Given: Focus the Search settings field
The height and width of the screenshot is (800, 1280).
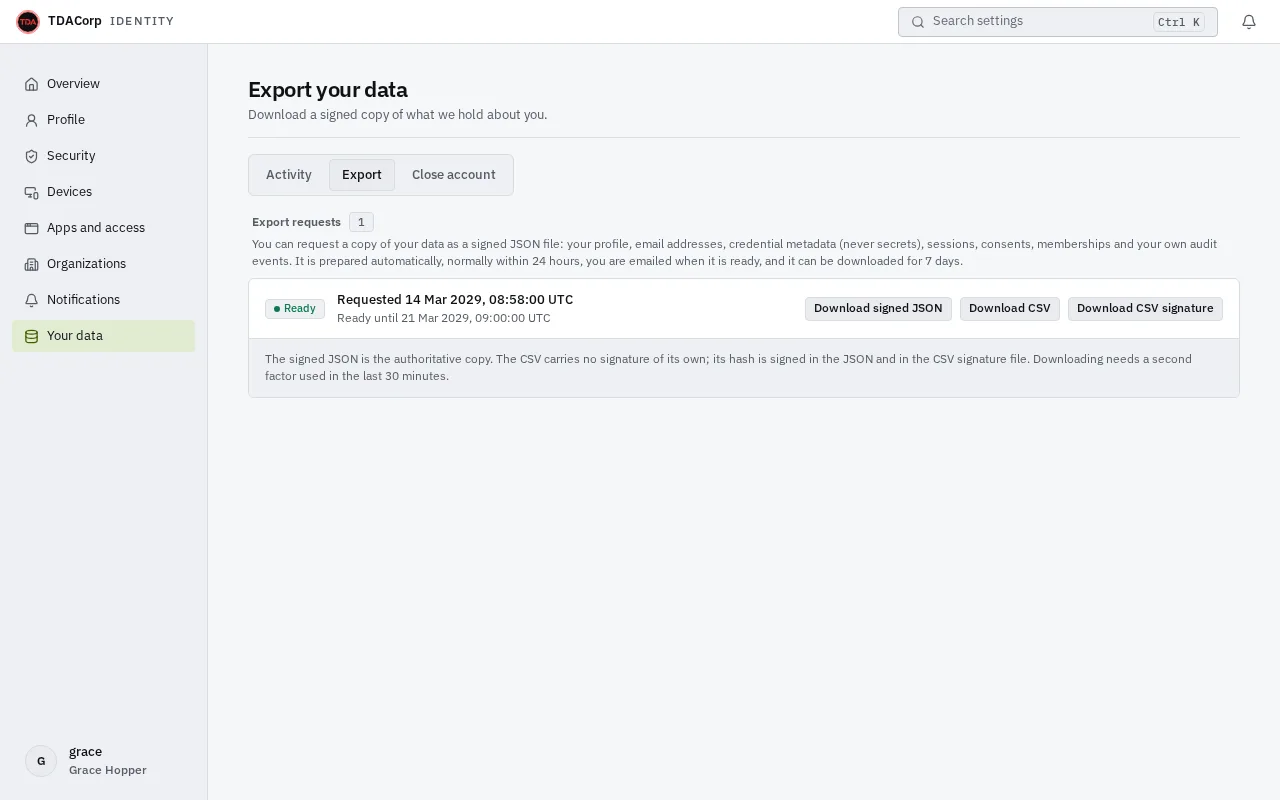Looking at the screenshot, I should click(1058, 22).
